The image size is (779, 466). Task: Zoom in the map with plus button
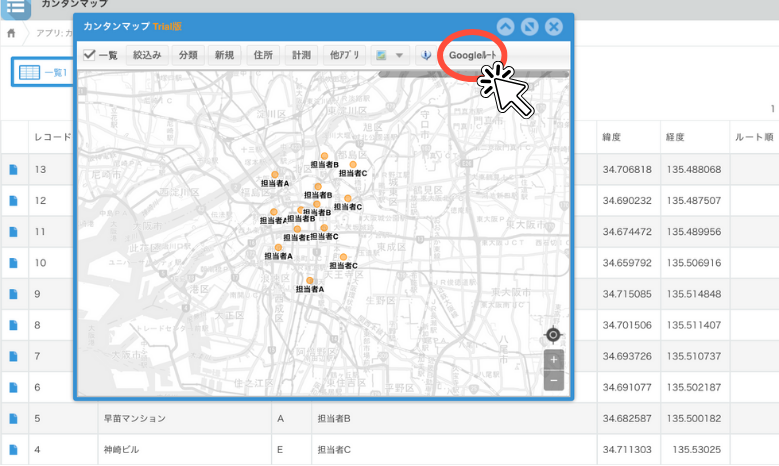pyautogui.click(x=554, y=359)
